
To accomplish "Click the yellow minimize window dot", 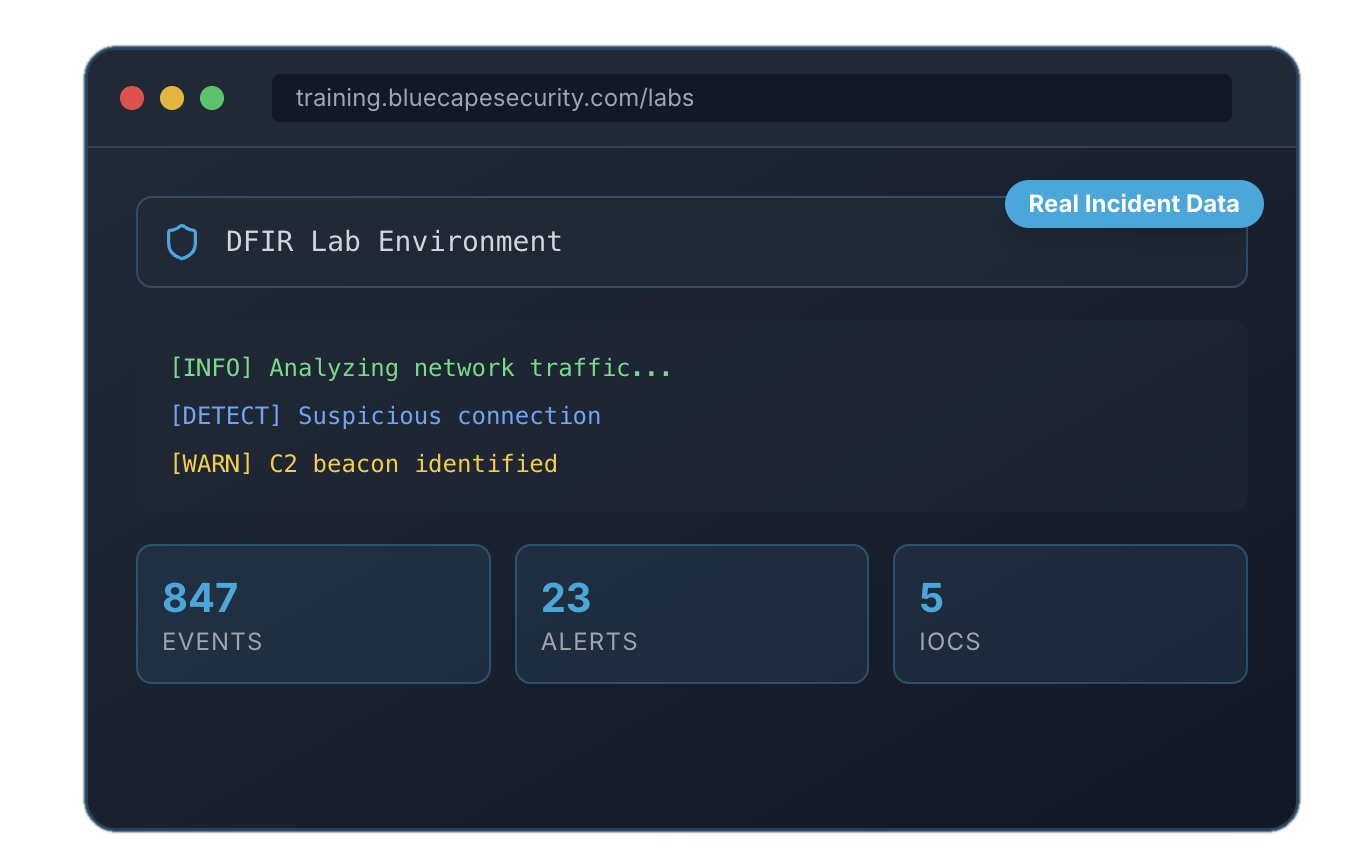I will click(172, 98).
